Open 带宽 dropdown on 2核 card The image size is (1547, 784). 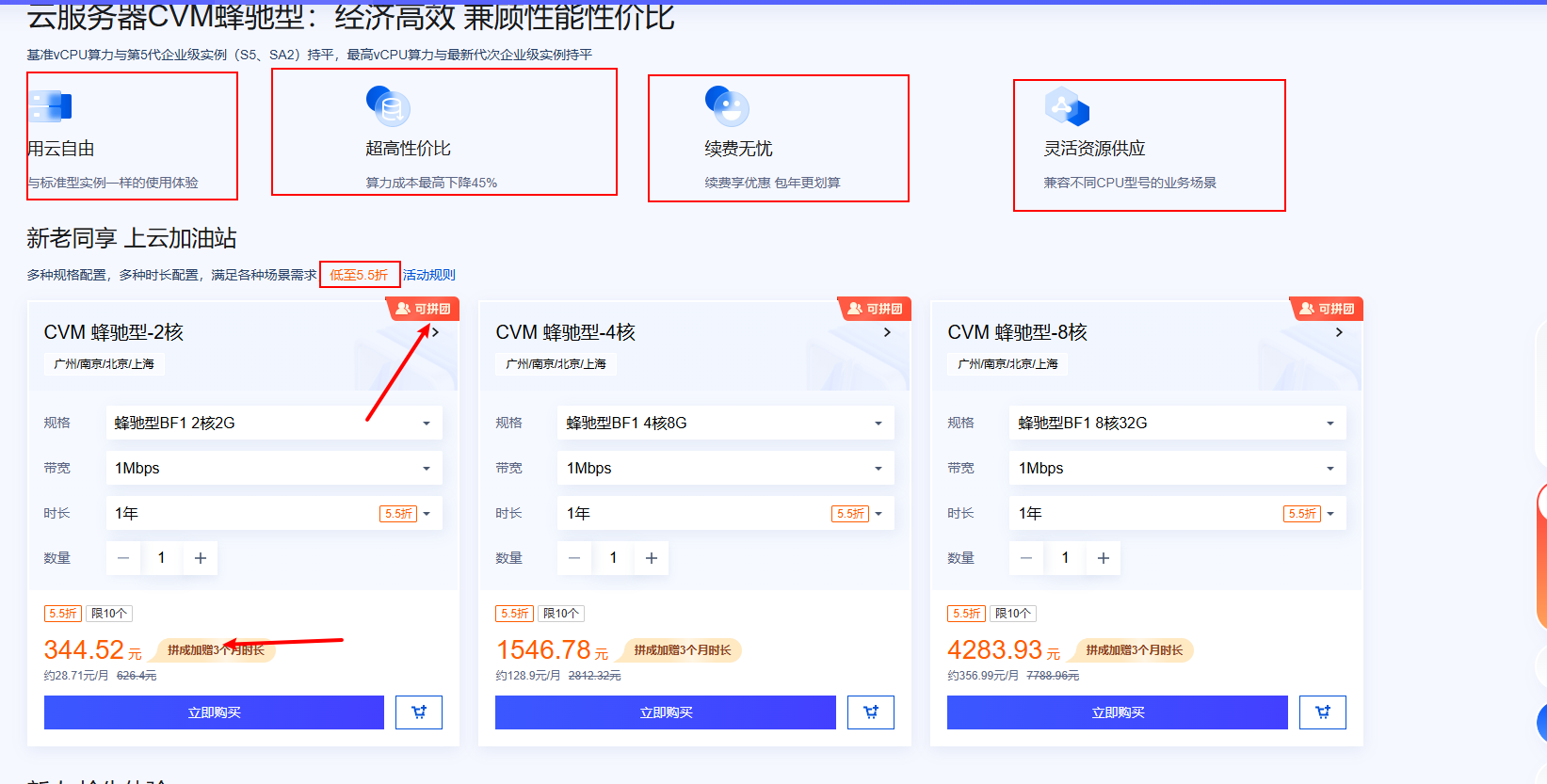tap(274, 468)
